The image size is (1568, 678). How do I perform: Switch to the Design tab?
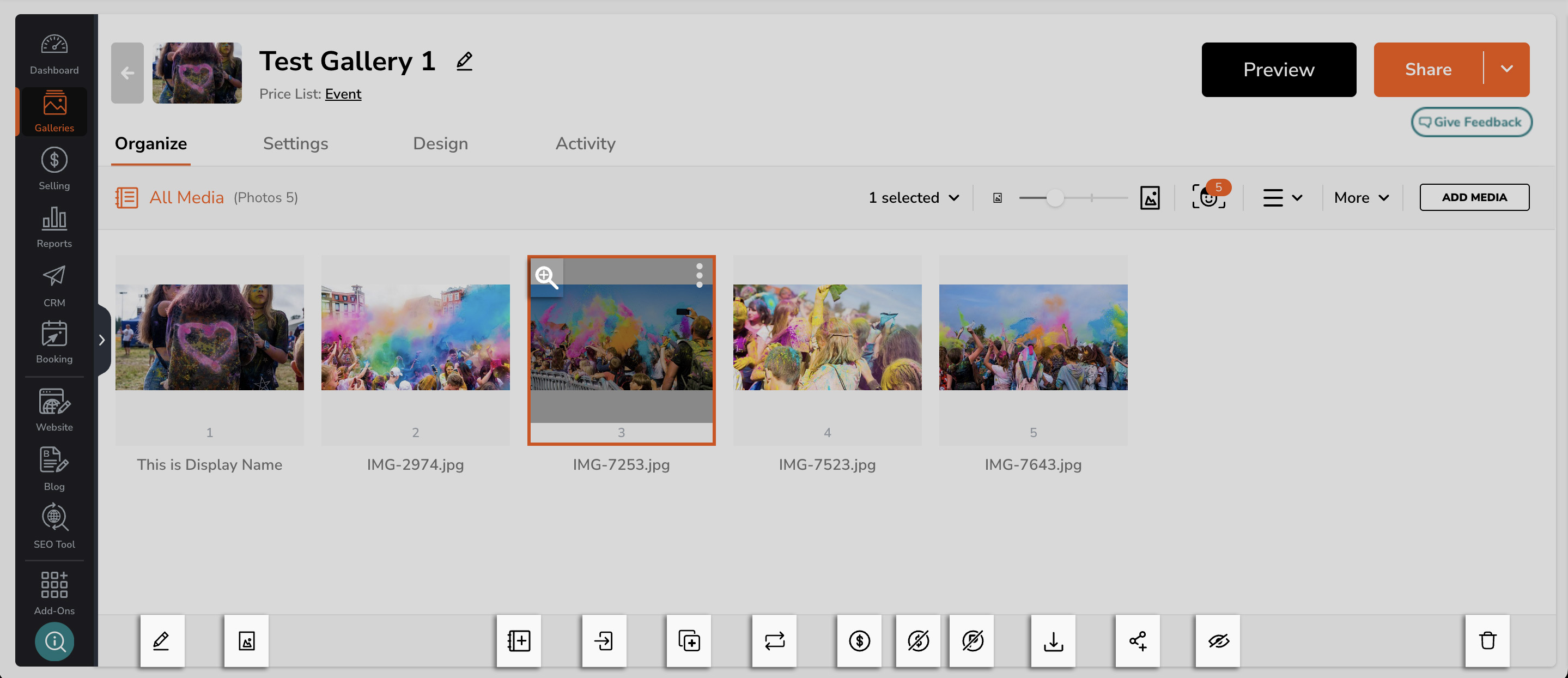tap(440, 144)
